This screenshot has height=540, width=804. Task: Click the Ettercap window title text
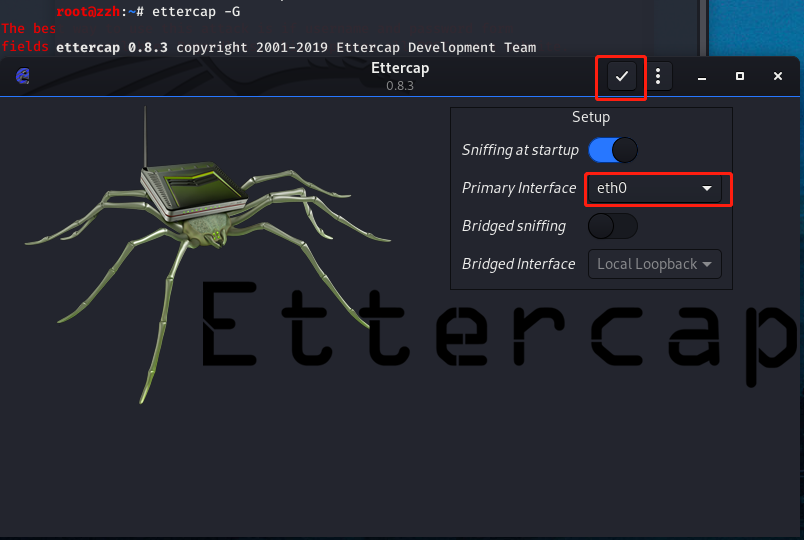[400, 68]
